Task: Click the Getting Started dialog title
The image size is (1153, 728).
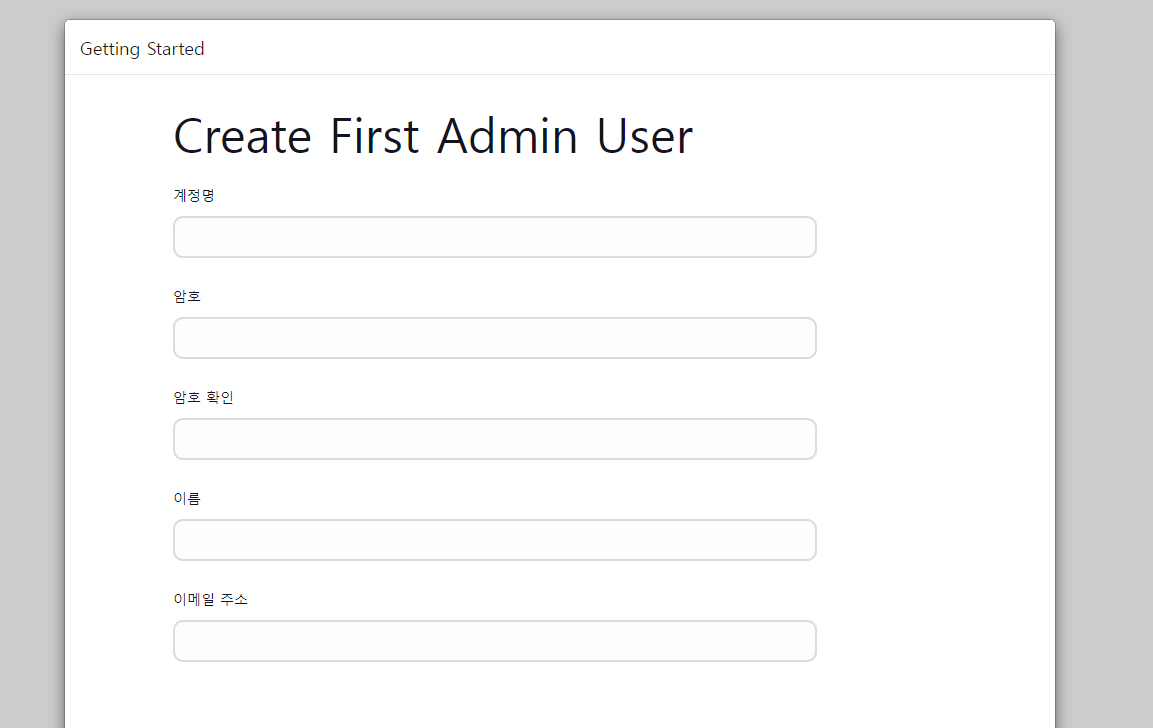Action: coord(142,49)
